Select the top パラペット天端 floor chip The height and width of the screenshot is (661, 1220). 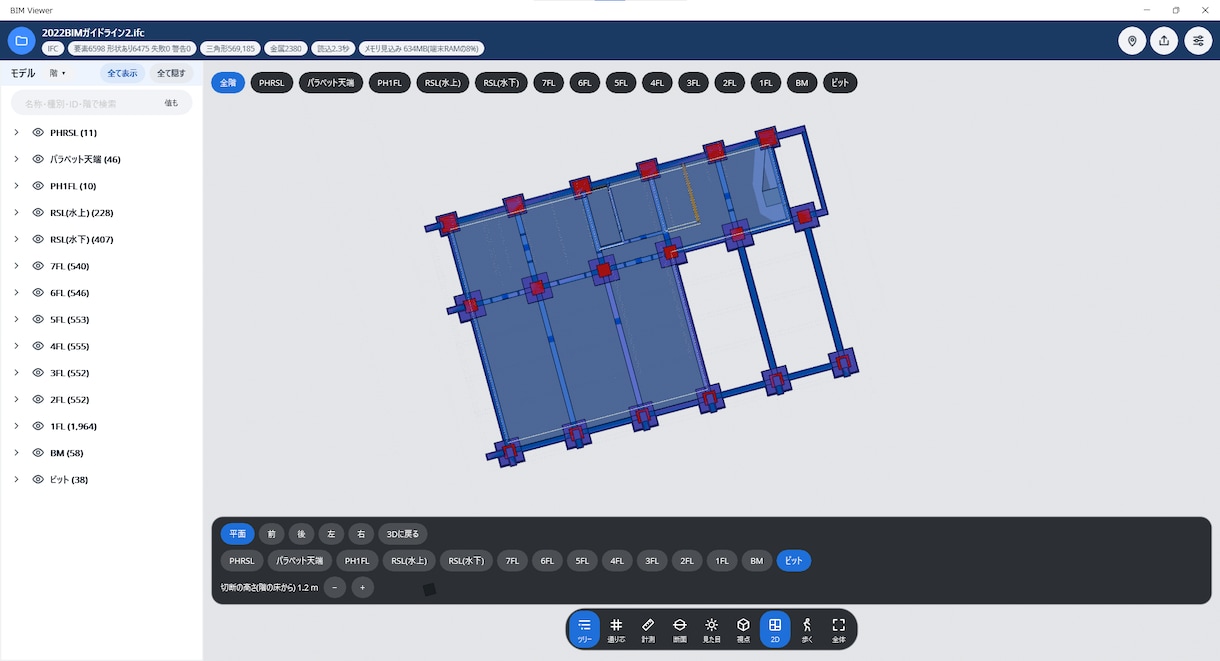[331, 83]
